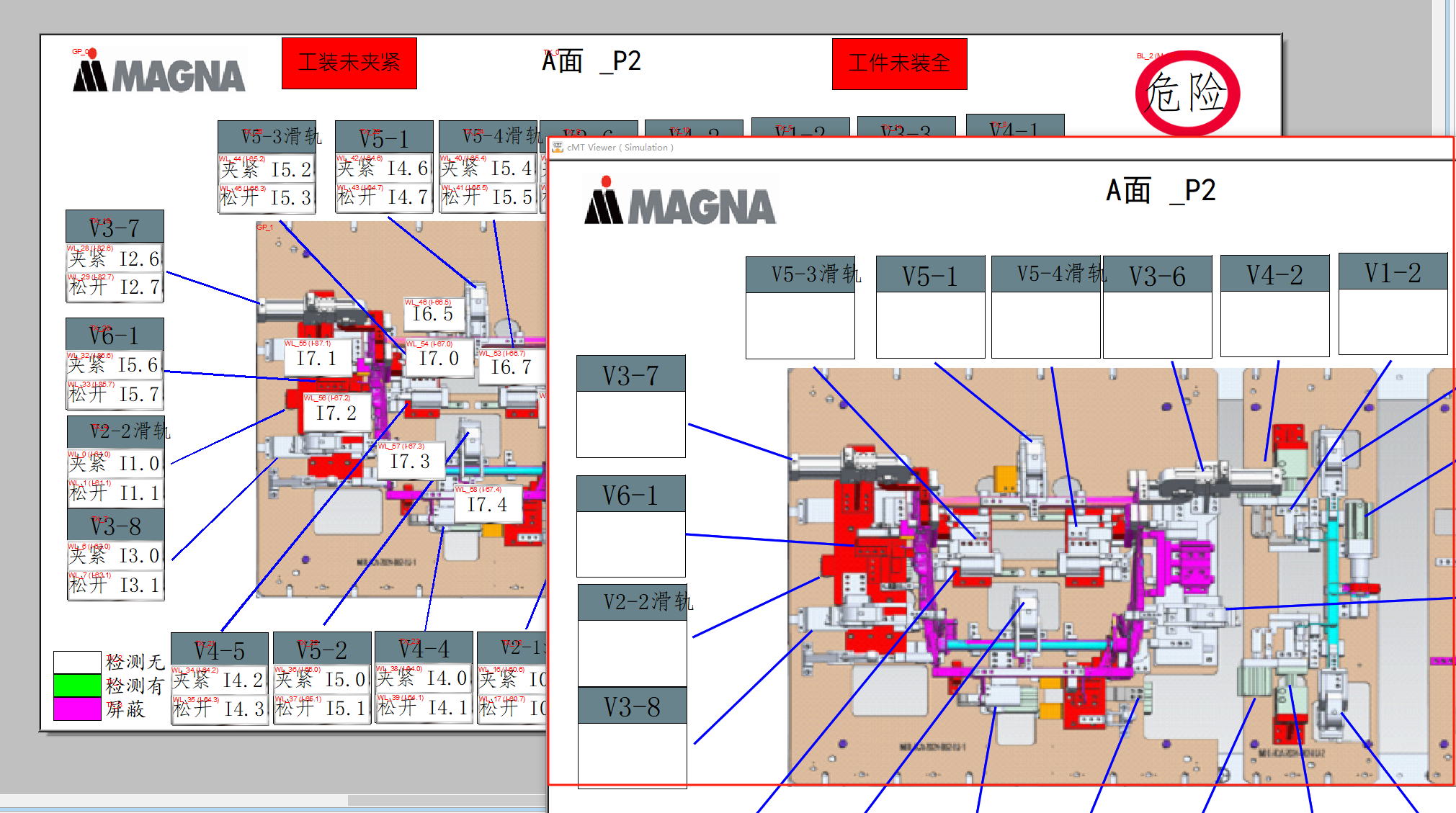Select the I6.5 sensor lamp on the fixture
The width and height of the screenshot is (1456, 813).
433,315
